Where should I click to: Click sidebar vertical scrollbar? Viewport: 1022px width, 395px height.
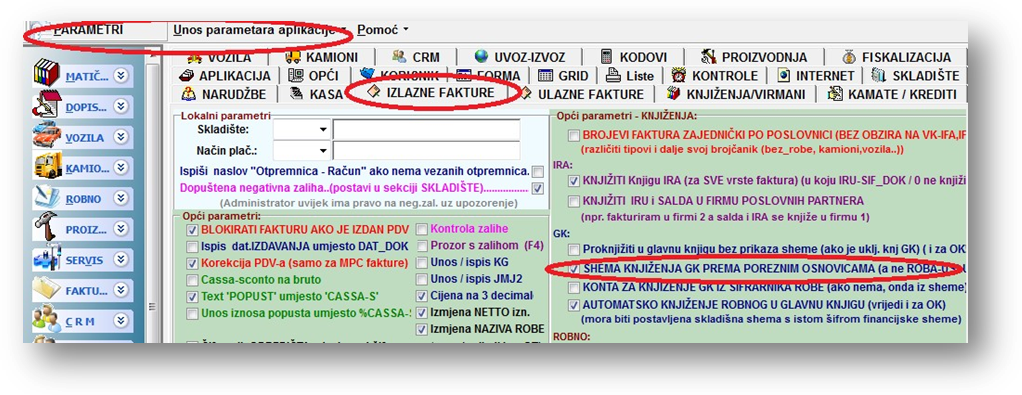pyautogui.click(x=153, y=202)
